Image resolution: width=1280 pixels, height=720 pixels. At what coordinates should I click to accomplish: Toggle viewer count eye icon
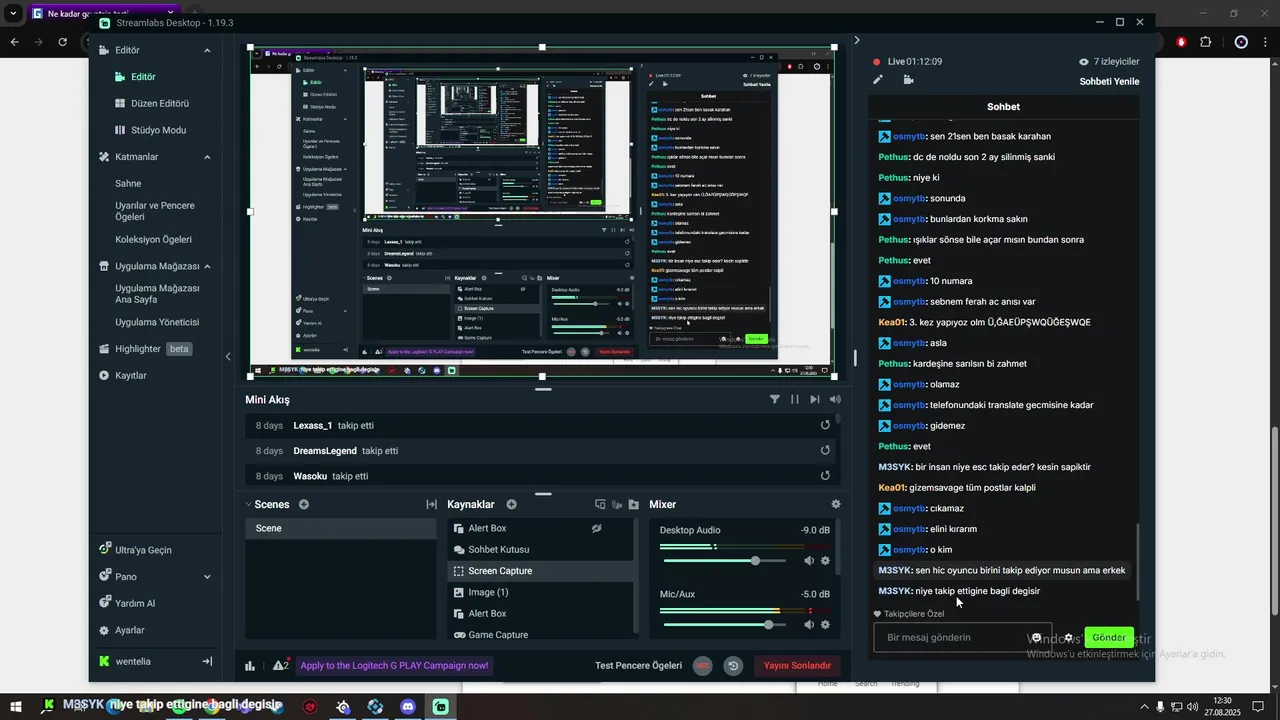pos(1083,62)
